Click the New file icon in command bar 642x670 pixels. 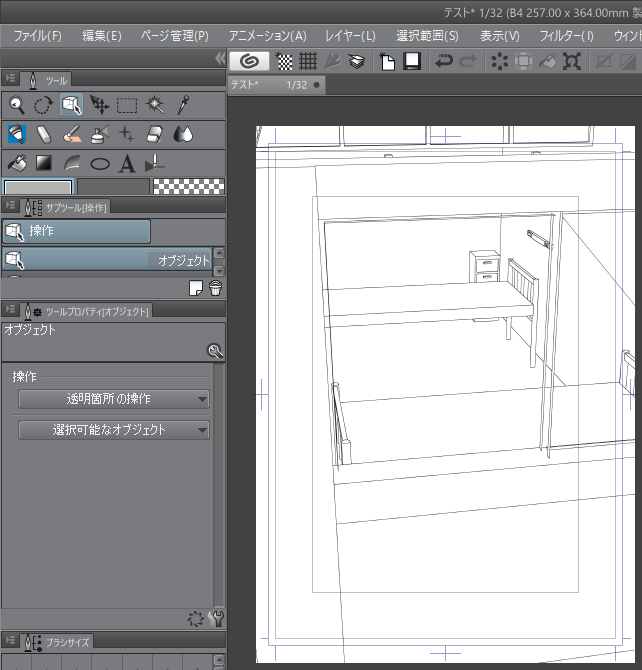tap(387, 62)
